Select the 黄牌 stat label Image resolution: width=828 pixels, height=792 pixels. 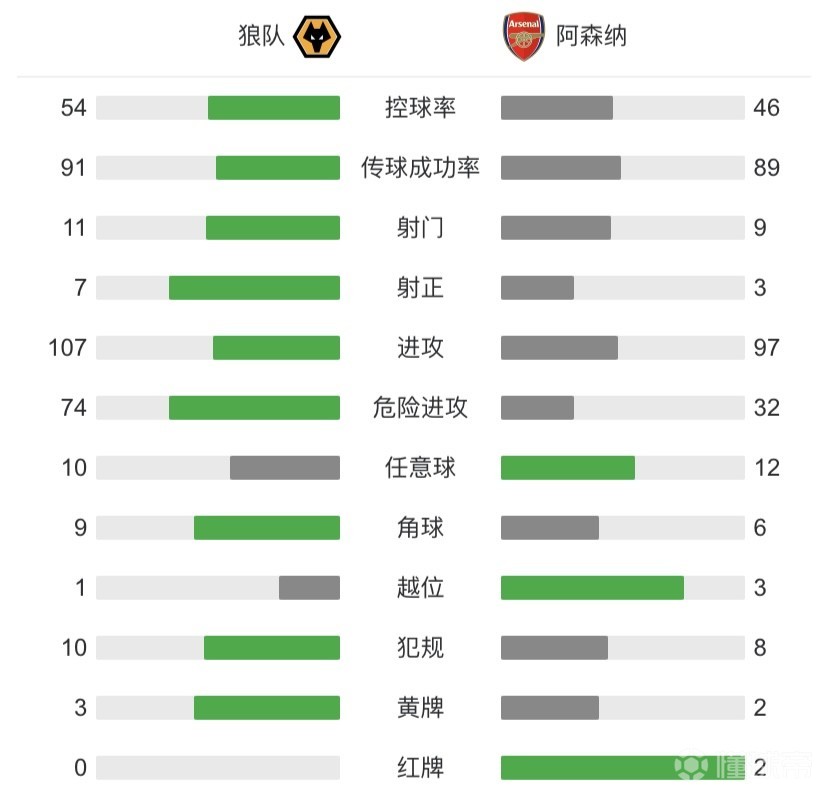[420, 708]
